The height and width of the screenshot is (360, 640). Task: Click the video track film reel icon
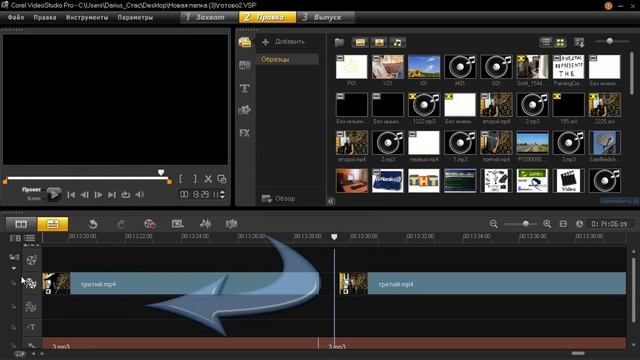tap(31, 260)
